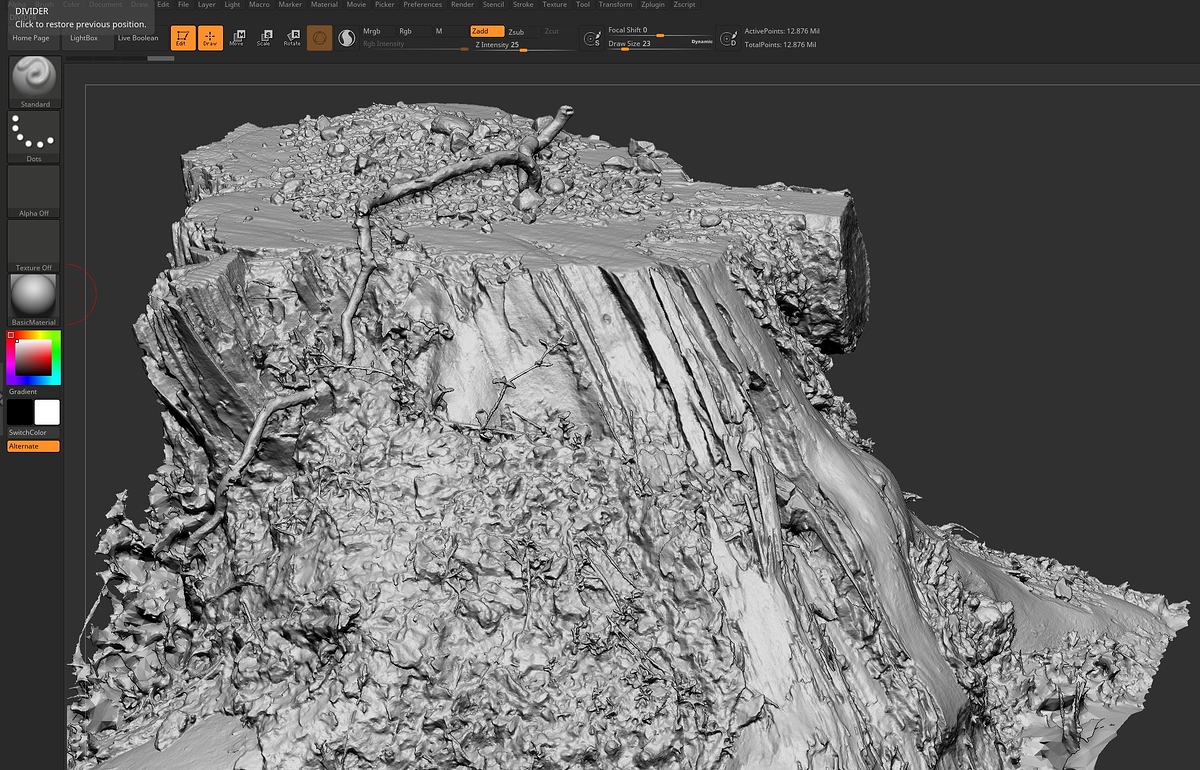Toggle Zadd sculpting mode

click(487, 32)
